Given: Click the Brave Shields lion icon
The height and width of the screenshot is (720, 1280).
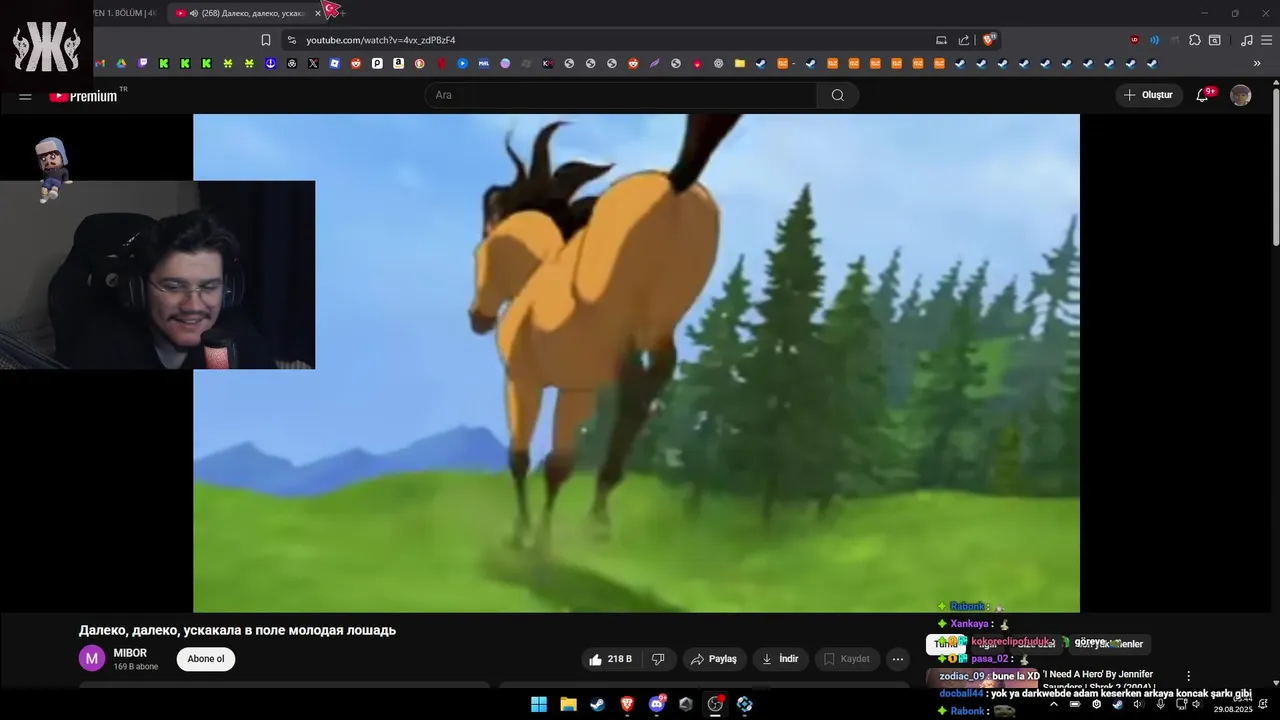Looking at the screenshot, I should pyautogui.click(x=988, y=40).
